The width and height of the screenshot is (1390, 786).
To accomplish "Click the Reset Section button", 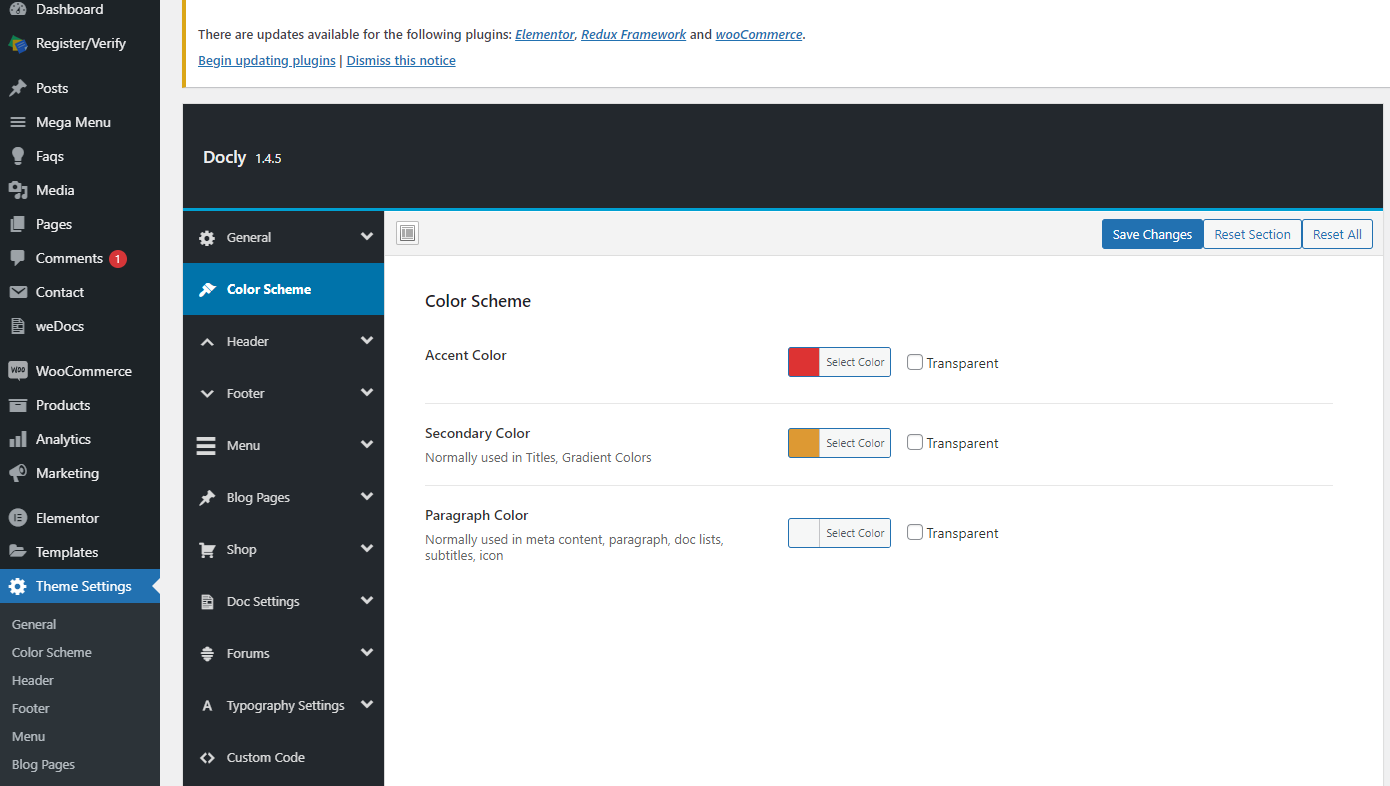I will click(x=1252, y=234).
